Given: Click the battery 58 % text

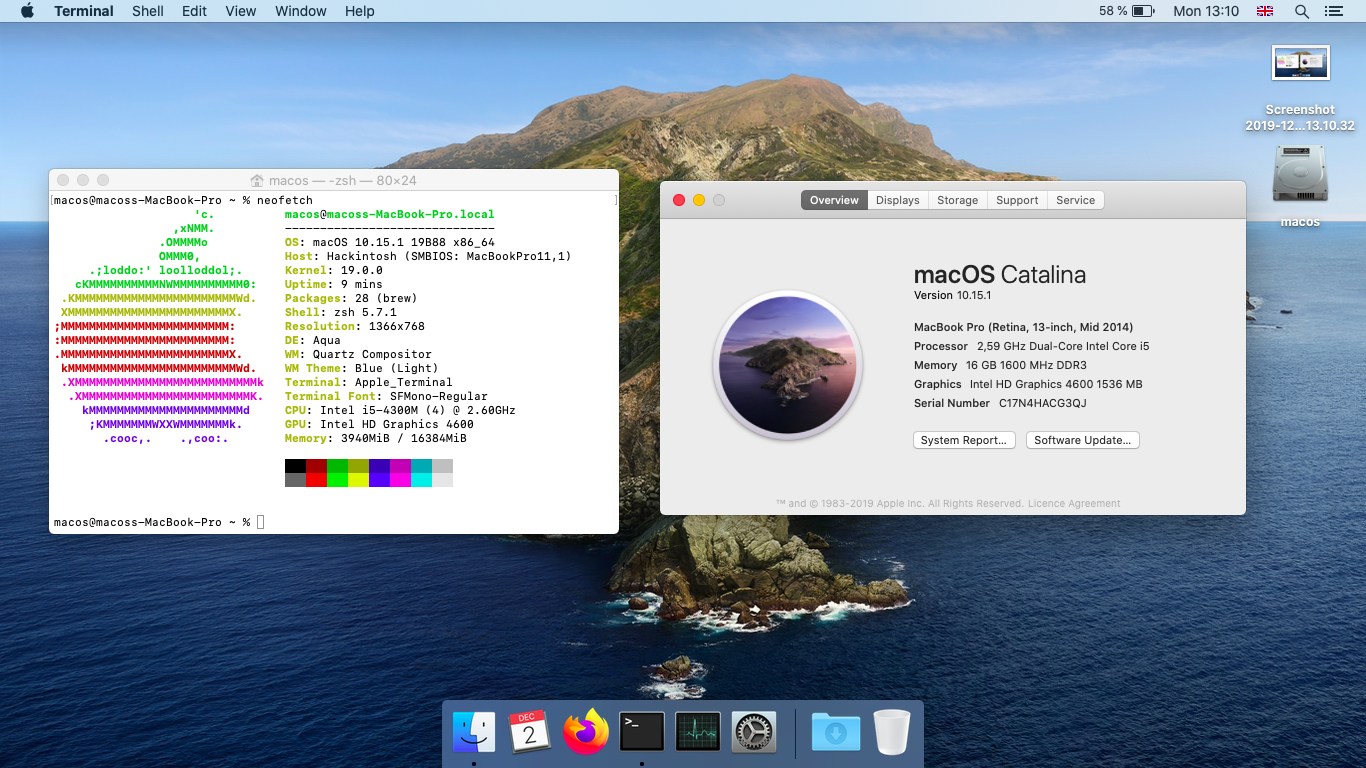Looking at the screenshot, I should [x=1113, y=11].
